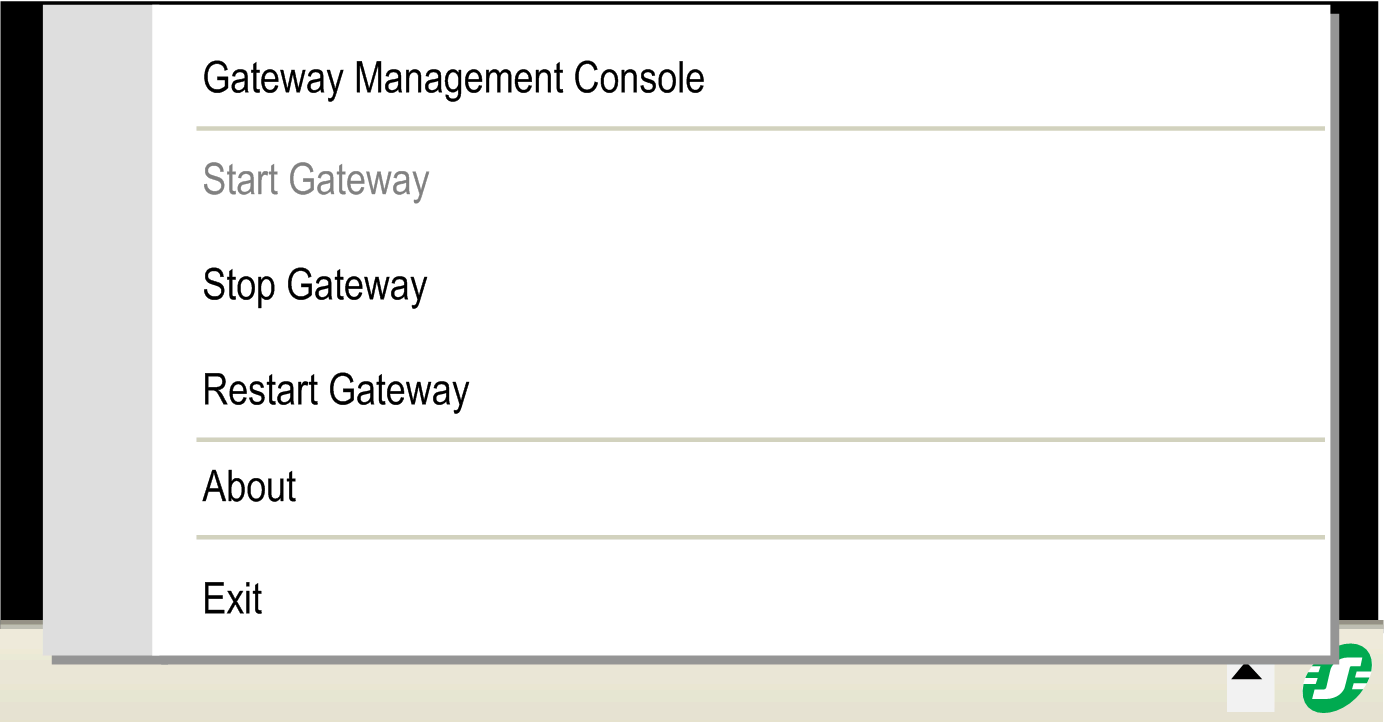
Task: Stop the running gateway service
Action: (315, 285)
